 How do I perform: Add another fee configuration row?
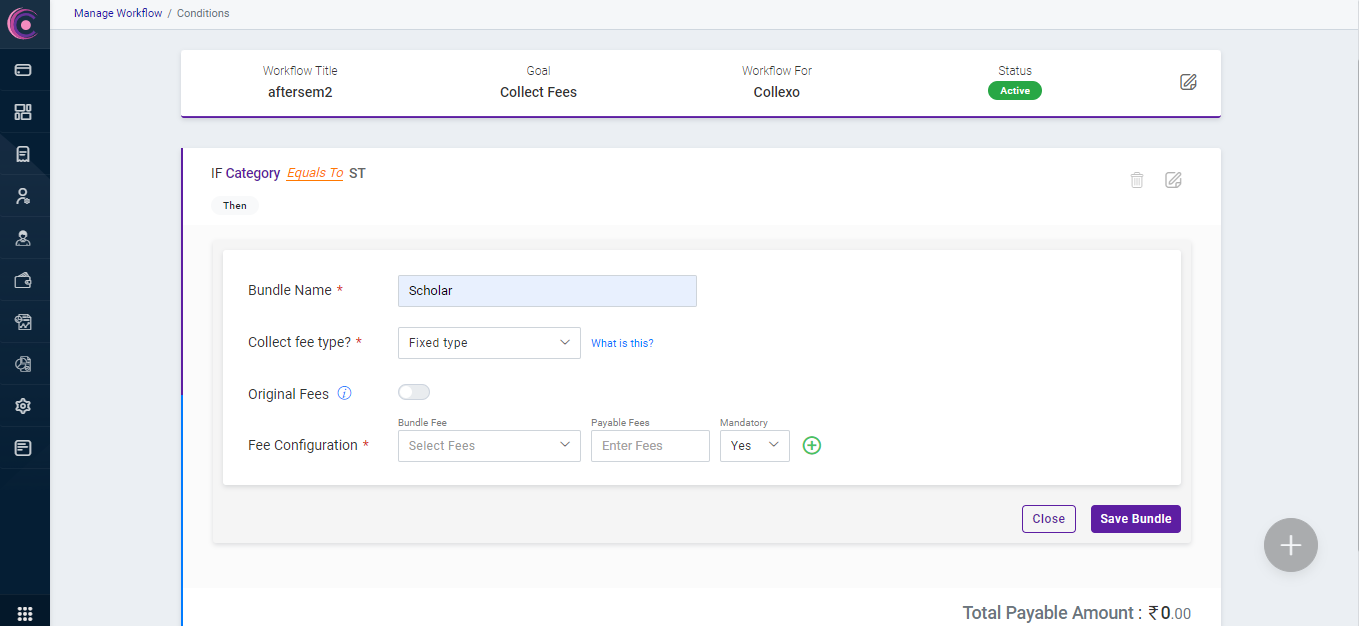click(x=812, y=446)
